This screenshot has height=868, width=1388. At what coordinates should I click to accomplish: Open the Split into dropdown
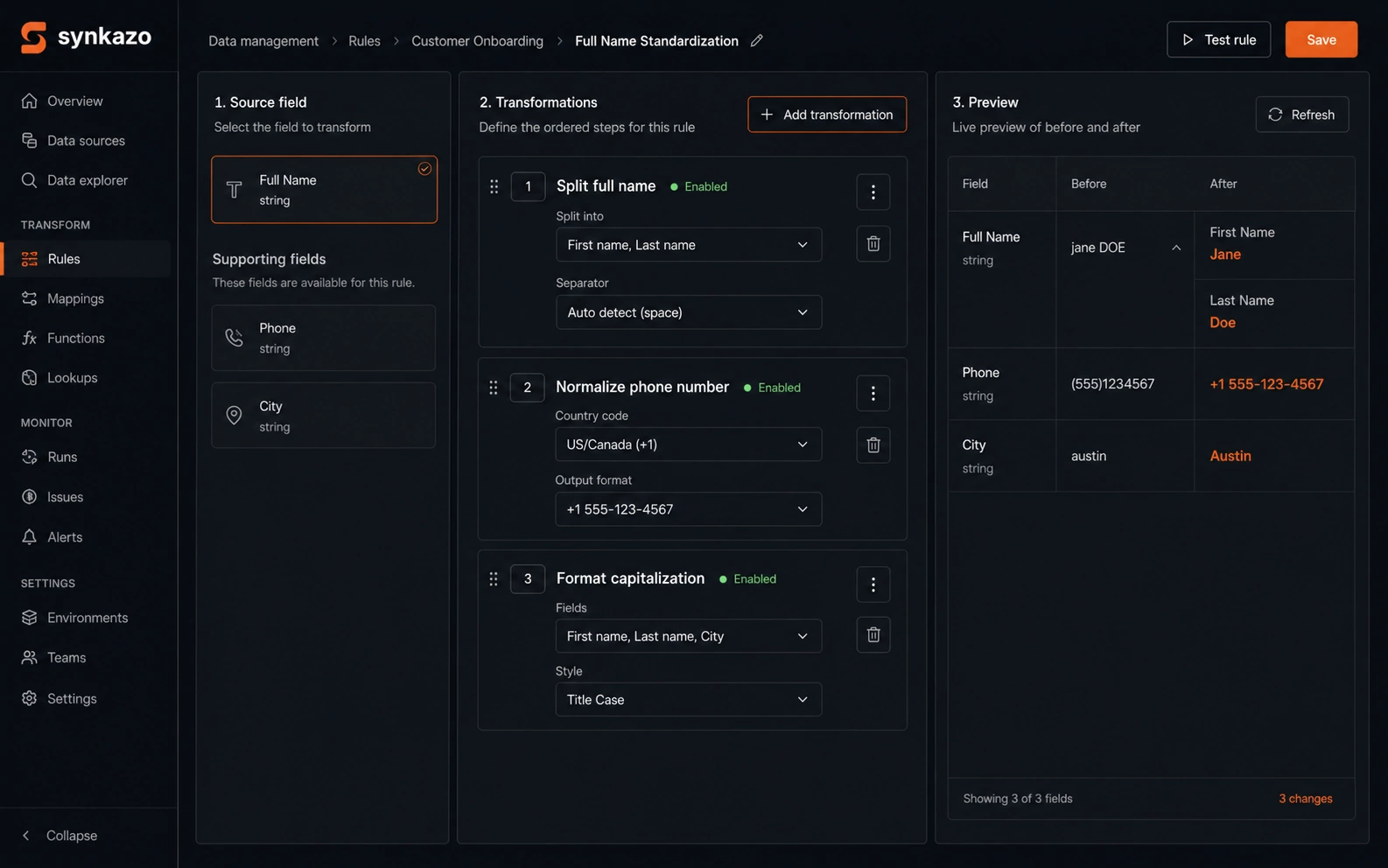click(689, 245)
